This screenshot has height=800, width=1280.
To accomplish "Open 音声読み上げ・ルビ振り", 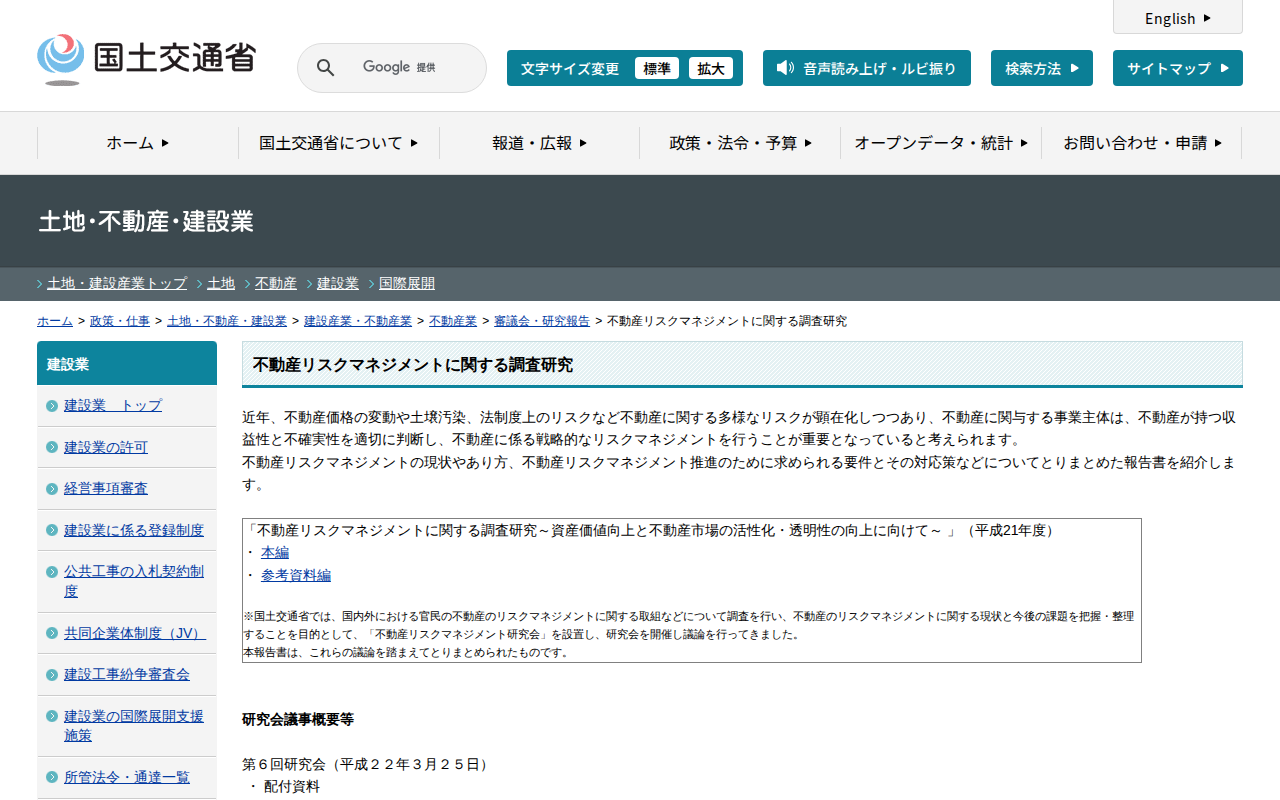I will (867, 68).
